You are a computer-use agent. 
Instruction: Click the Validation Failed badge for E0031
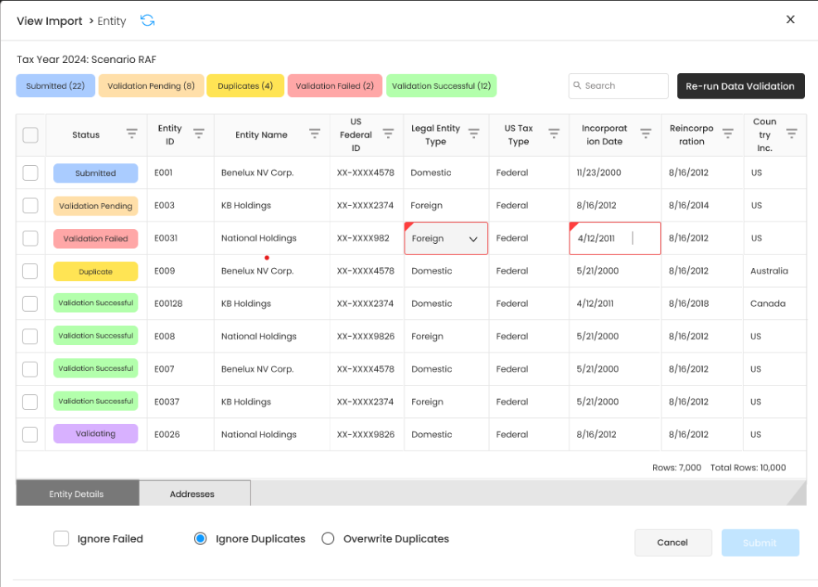[x=95, y=239]
